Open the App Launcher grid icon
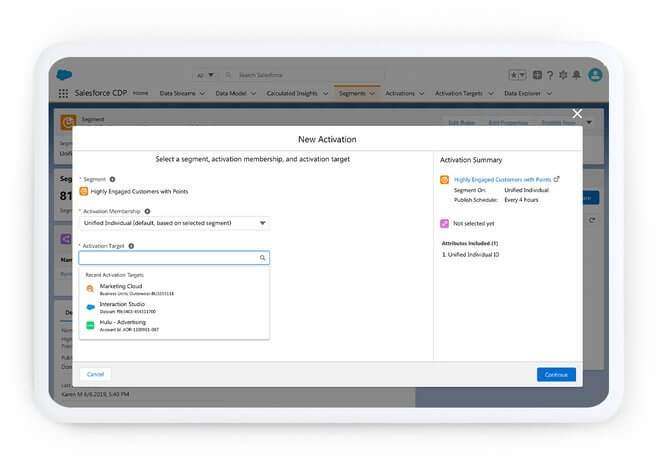The height and width of the screenshot is (464, 657). [64, 93]
